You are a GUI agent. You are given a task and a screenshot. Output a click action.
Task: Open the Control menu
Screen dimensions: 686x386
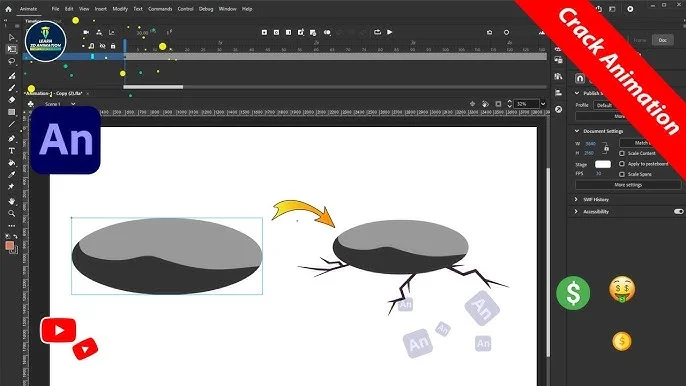[186, 9]
